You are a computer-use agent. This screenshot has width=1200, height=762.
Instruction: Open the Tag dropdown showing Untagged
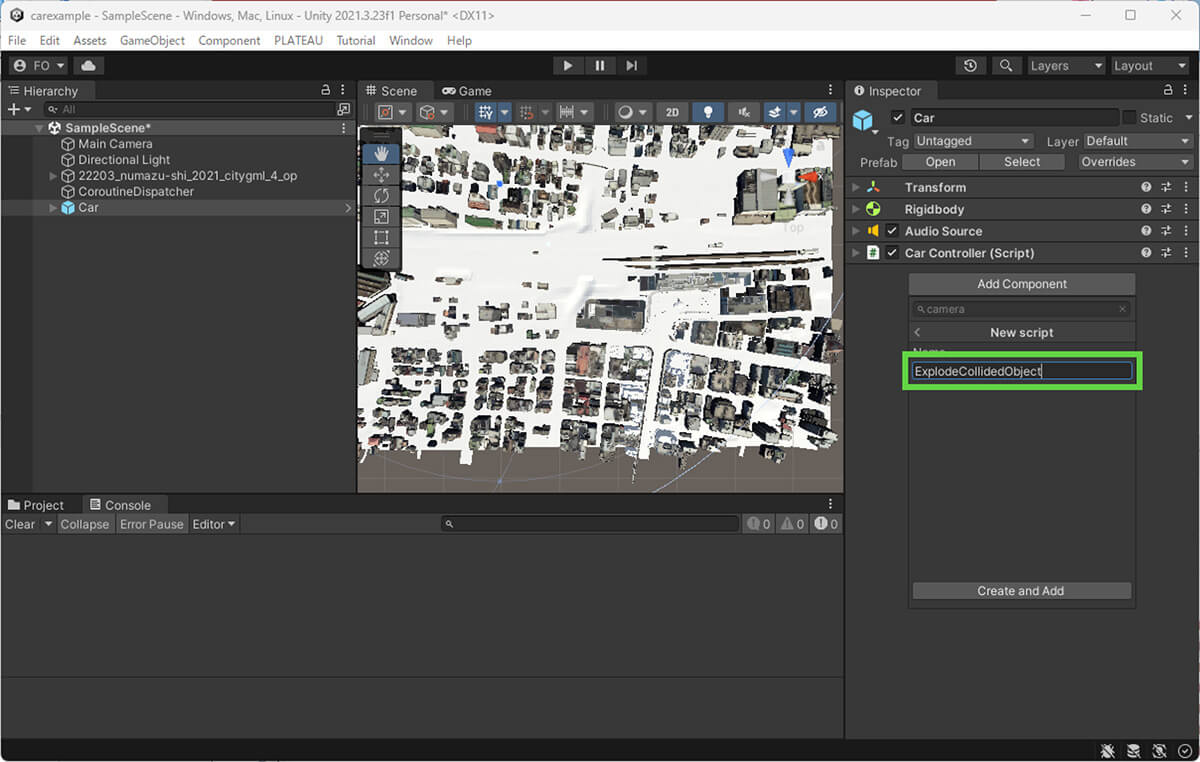(x=973, y=141)
